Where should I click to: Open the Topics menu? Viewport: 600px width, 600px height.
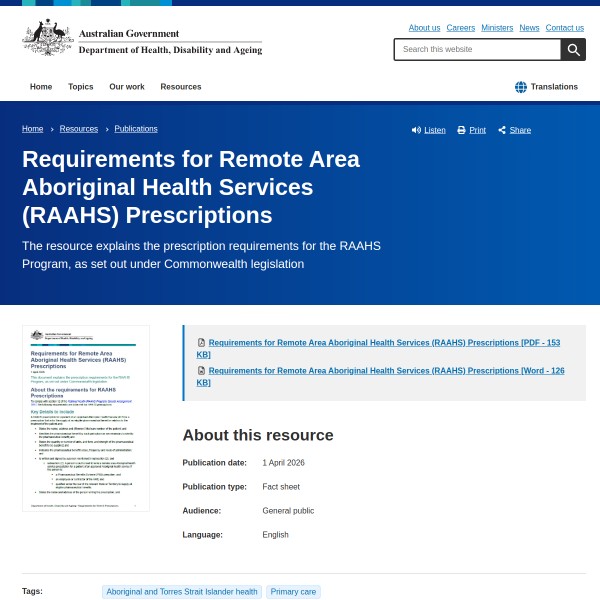click(x=80, y=87)
